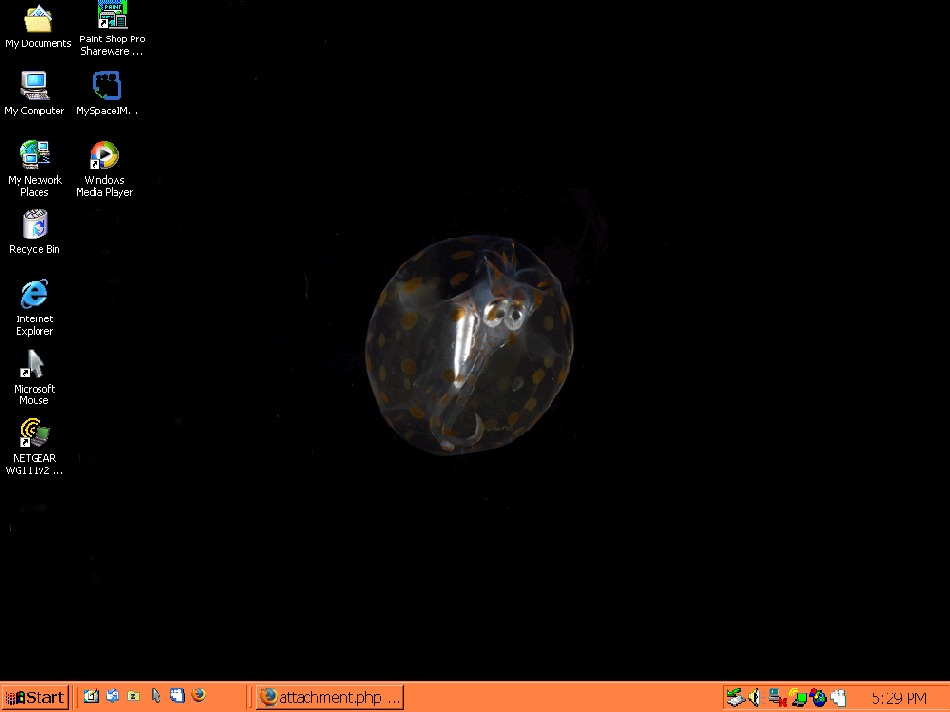Switch to the attachment.php taskbar window
This screenshot has width=950, height=712.
330,697
